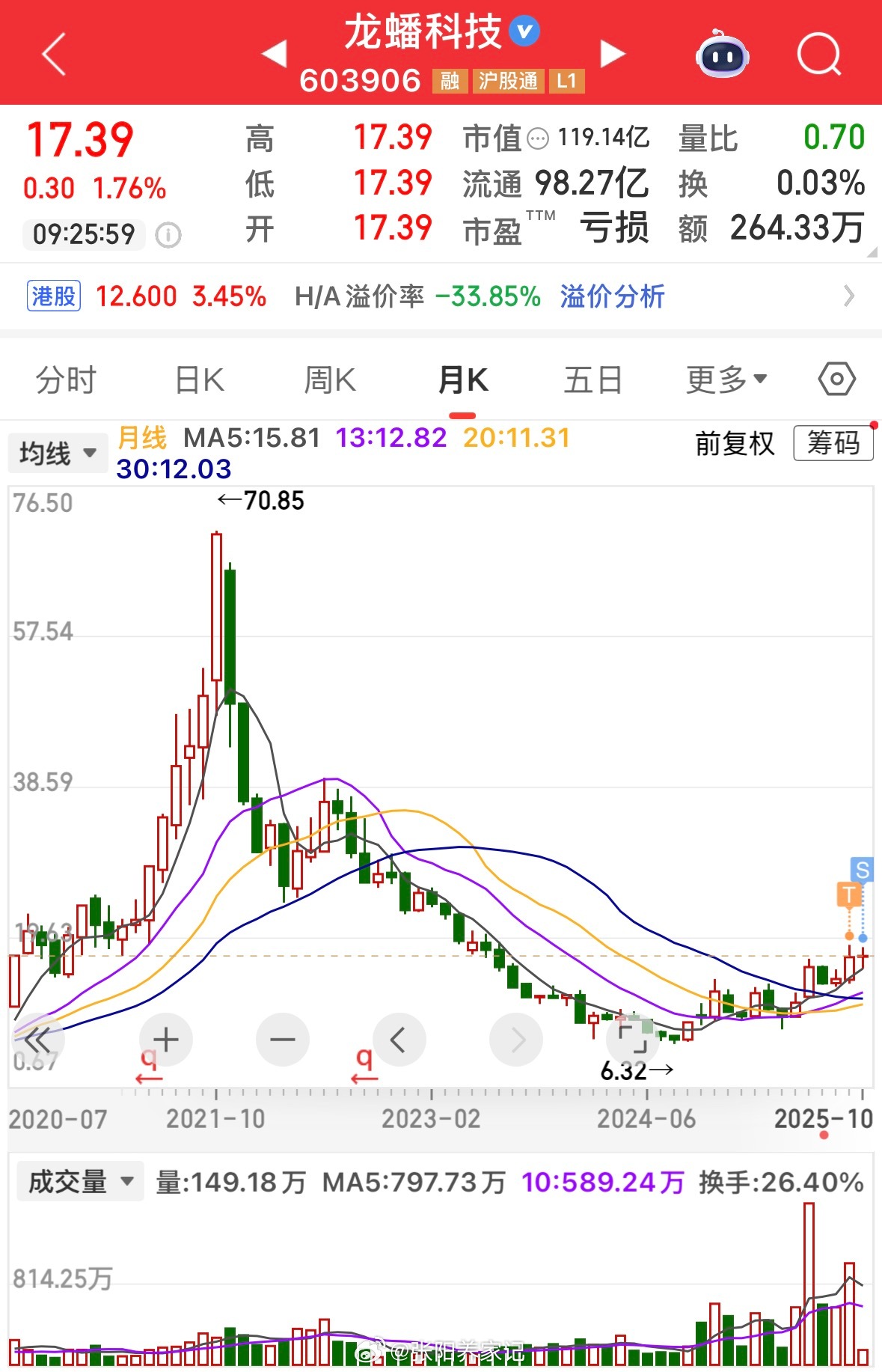Zoom in chart with plus button

(166, 1040)
